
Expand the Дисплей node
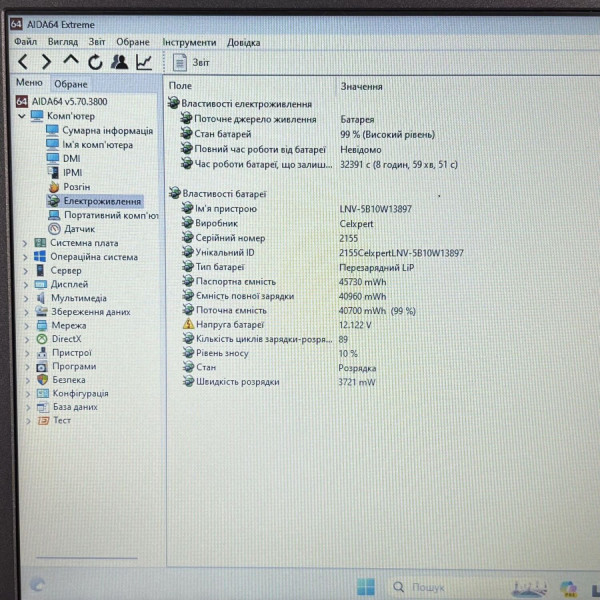(x=26, y=285)
